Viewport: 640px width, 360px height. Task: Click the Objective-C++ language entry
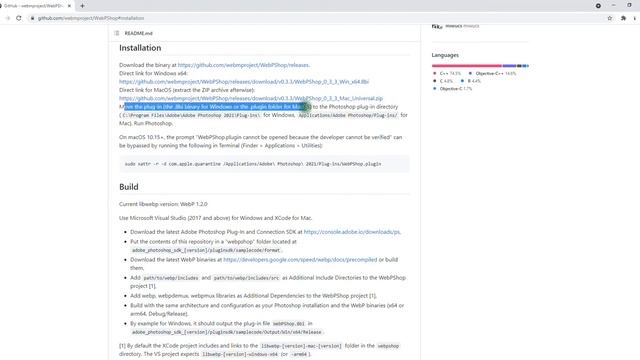(492, 73)
